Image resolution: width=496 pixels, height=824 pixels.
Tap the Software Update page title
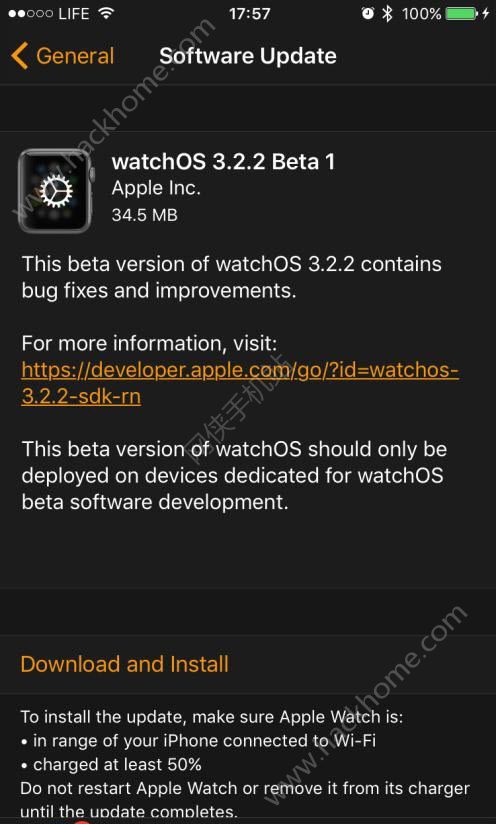(x=248, y=56)
